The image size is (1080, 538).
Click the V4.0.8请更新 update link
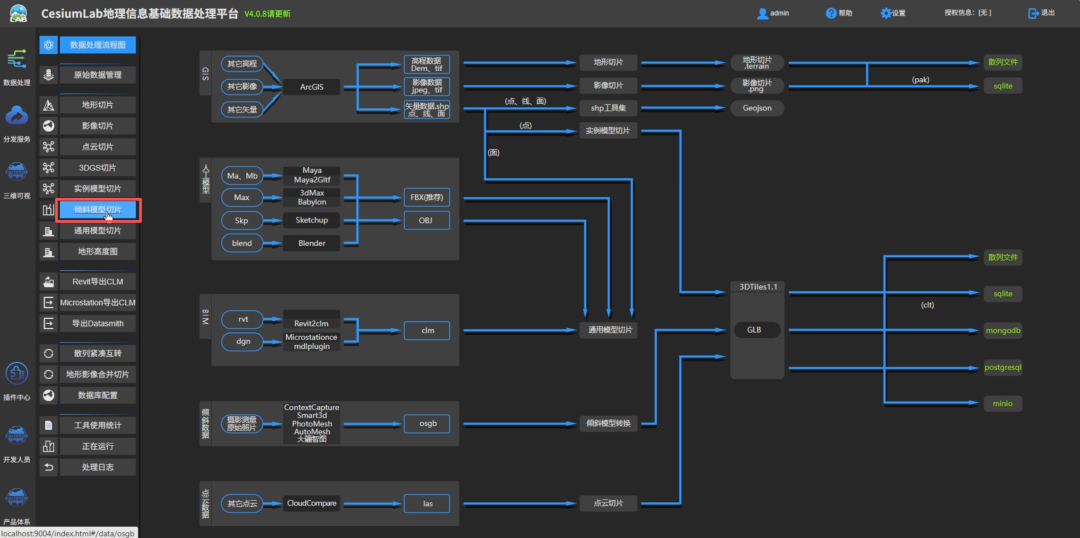(x=269, y=14)
